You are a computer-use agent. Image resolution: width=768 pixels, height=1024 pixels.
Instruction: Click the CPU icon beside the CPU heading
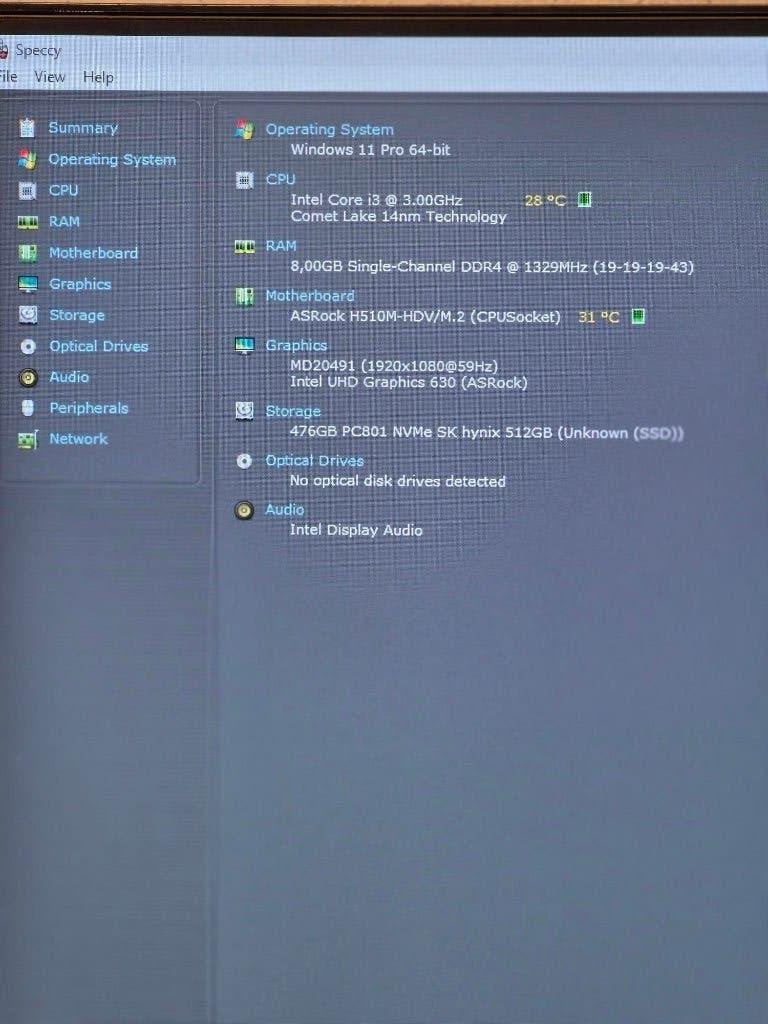tap(244, 180)
